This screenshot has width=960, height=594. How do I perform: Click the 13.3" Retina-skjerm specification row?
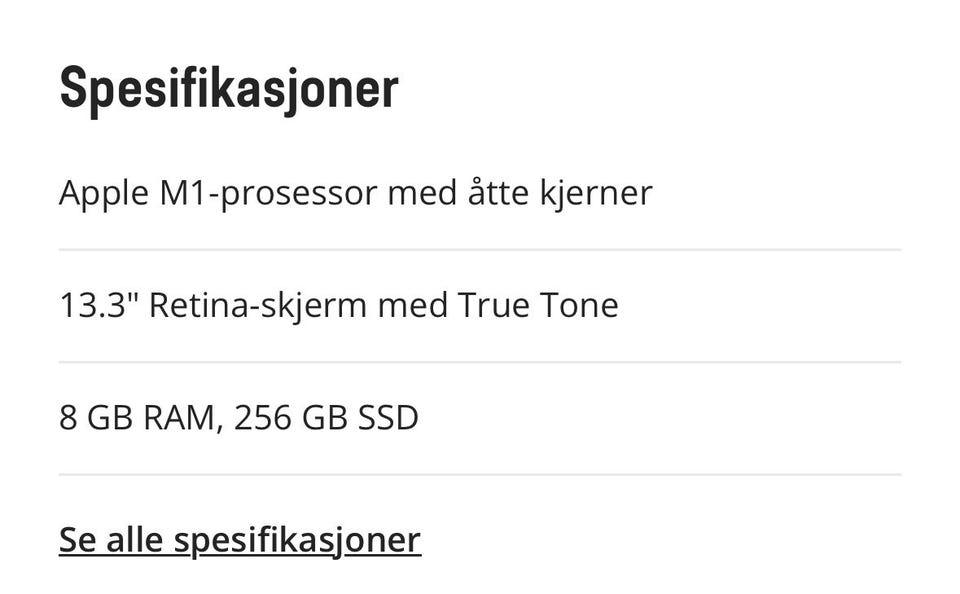[x=338, y=305]
